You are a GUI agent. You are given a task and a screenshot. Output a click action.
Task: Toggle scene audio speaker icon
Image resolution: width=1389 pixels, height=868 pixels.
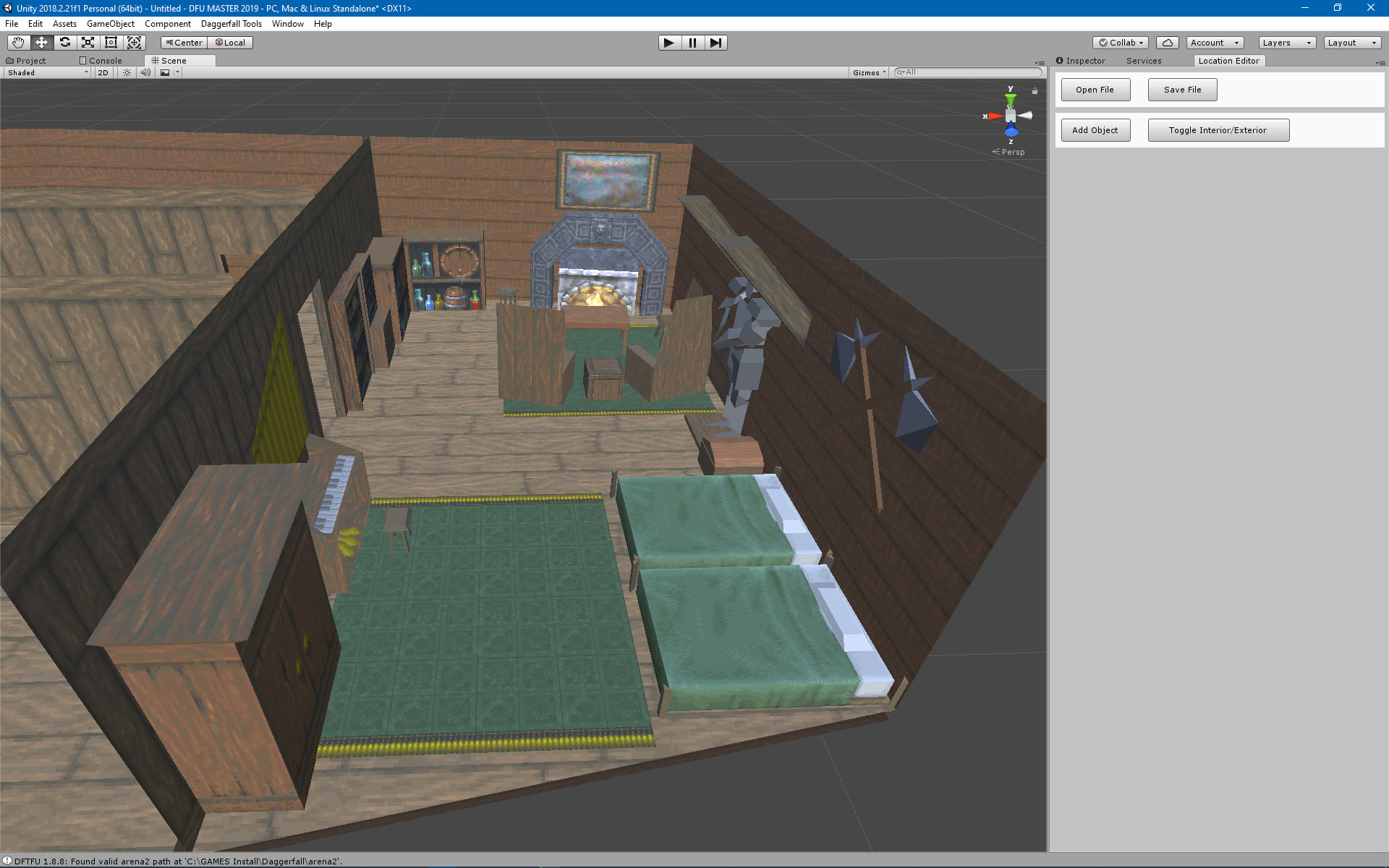coord(145,72)
